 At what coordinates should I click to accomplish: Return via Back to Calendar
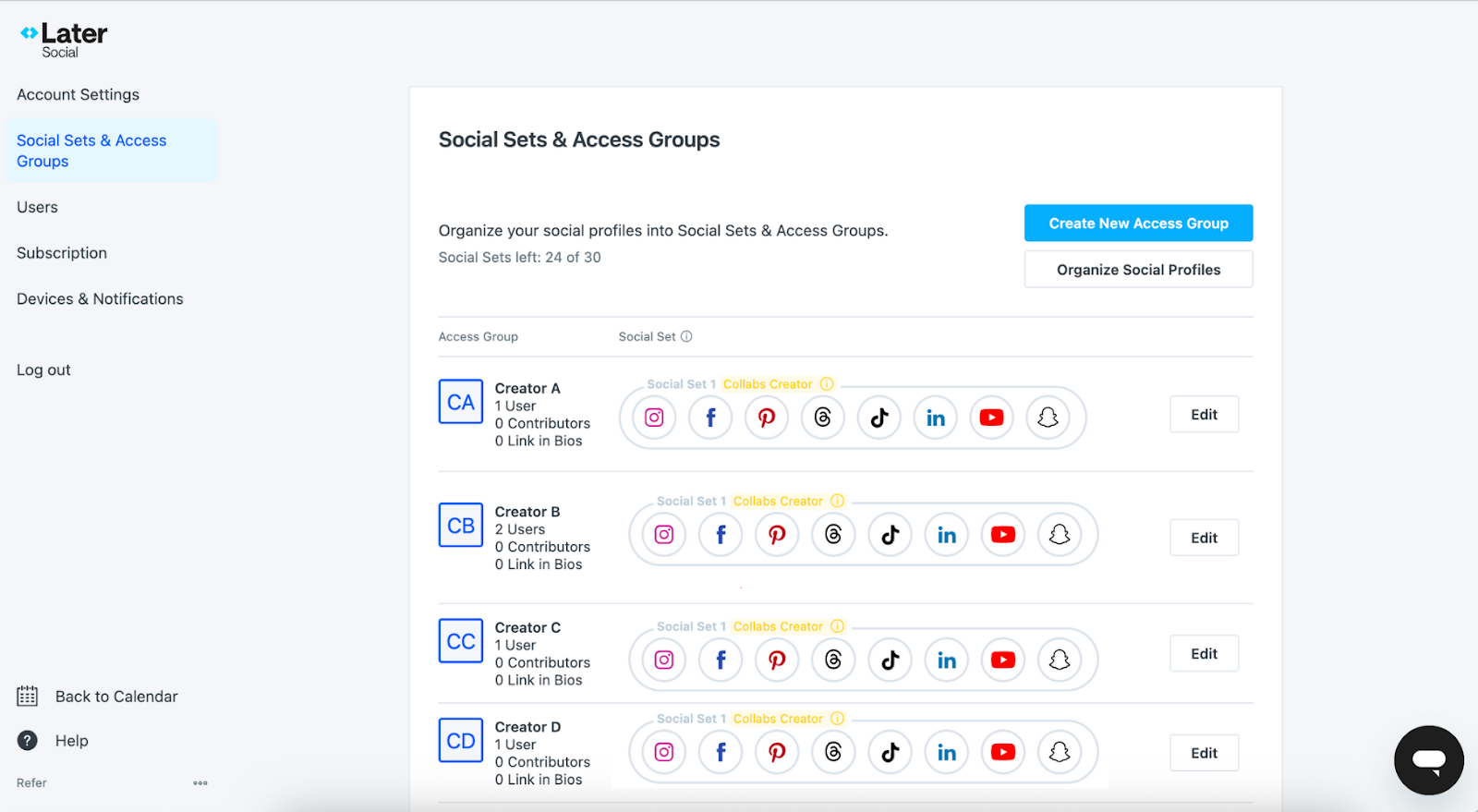tap(116, 697)
